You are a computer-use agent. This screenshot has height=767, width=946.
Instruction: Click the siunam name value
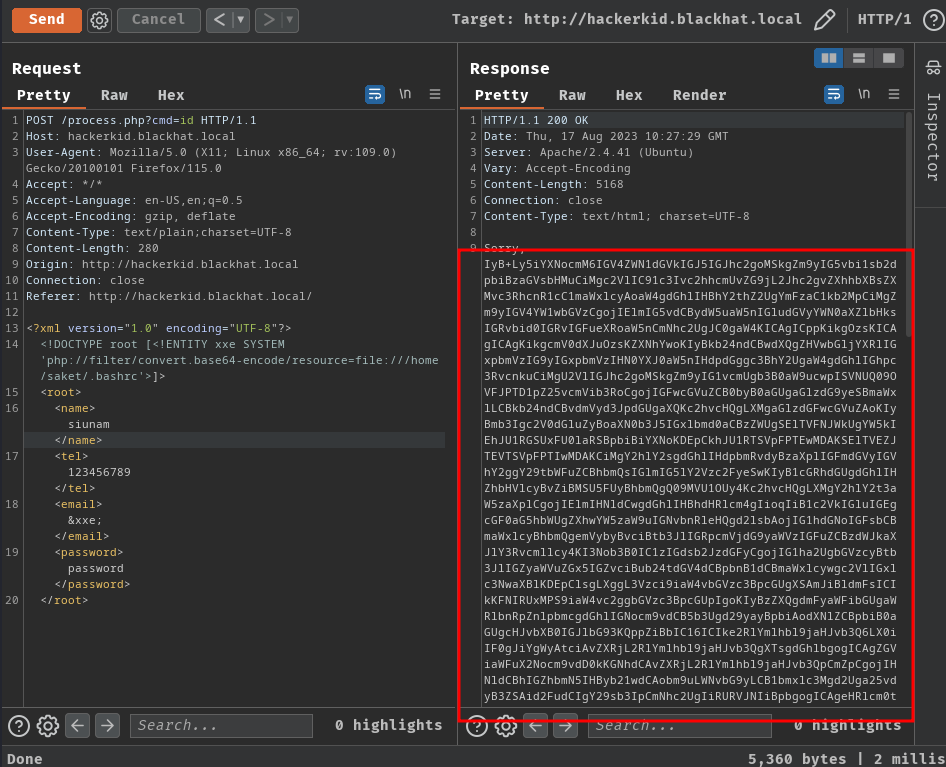(89, 424)
